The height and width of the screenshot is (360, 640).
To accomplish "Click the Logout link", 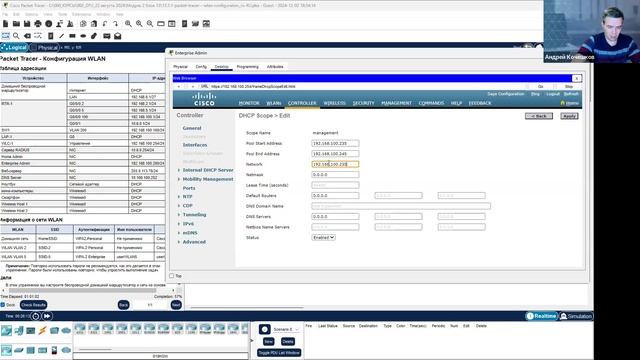I will point(553,94).
